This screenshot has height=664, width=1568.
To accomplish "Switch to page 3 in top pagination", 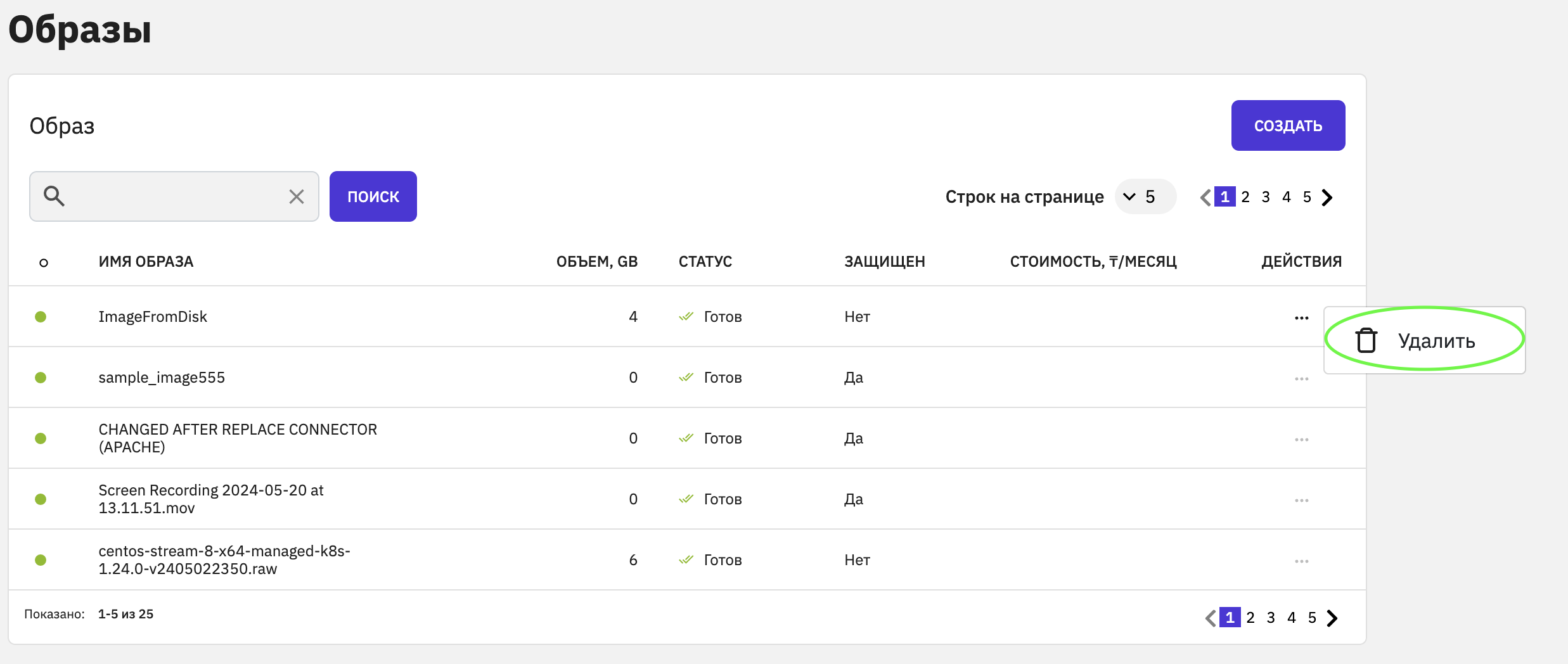I will point(1266,197).
